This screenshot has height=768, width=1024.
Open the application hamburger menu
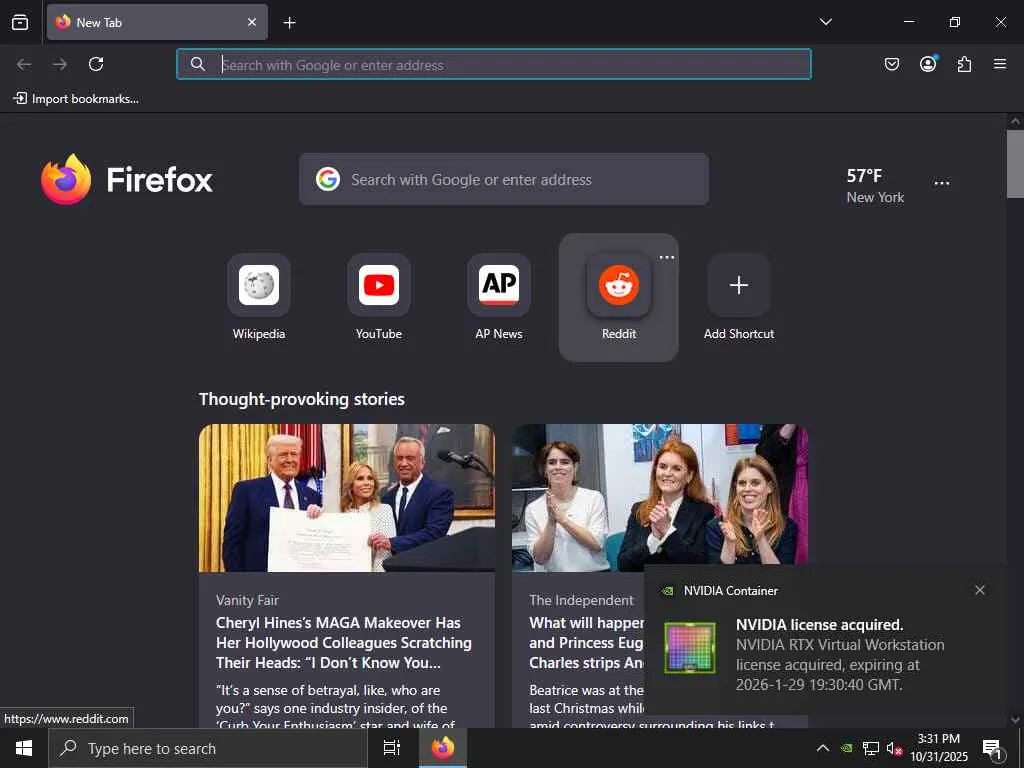(1000, 64)
